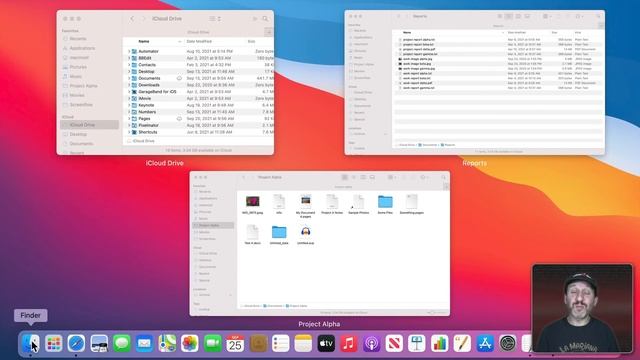Select the Reports window label
Screen dimensions: 640x360
[x=474, y=163]
